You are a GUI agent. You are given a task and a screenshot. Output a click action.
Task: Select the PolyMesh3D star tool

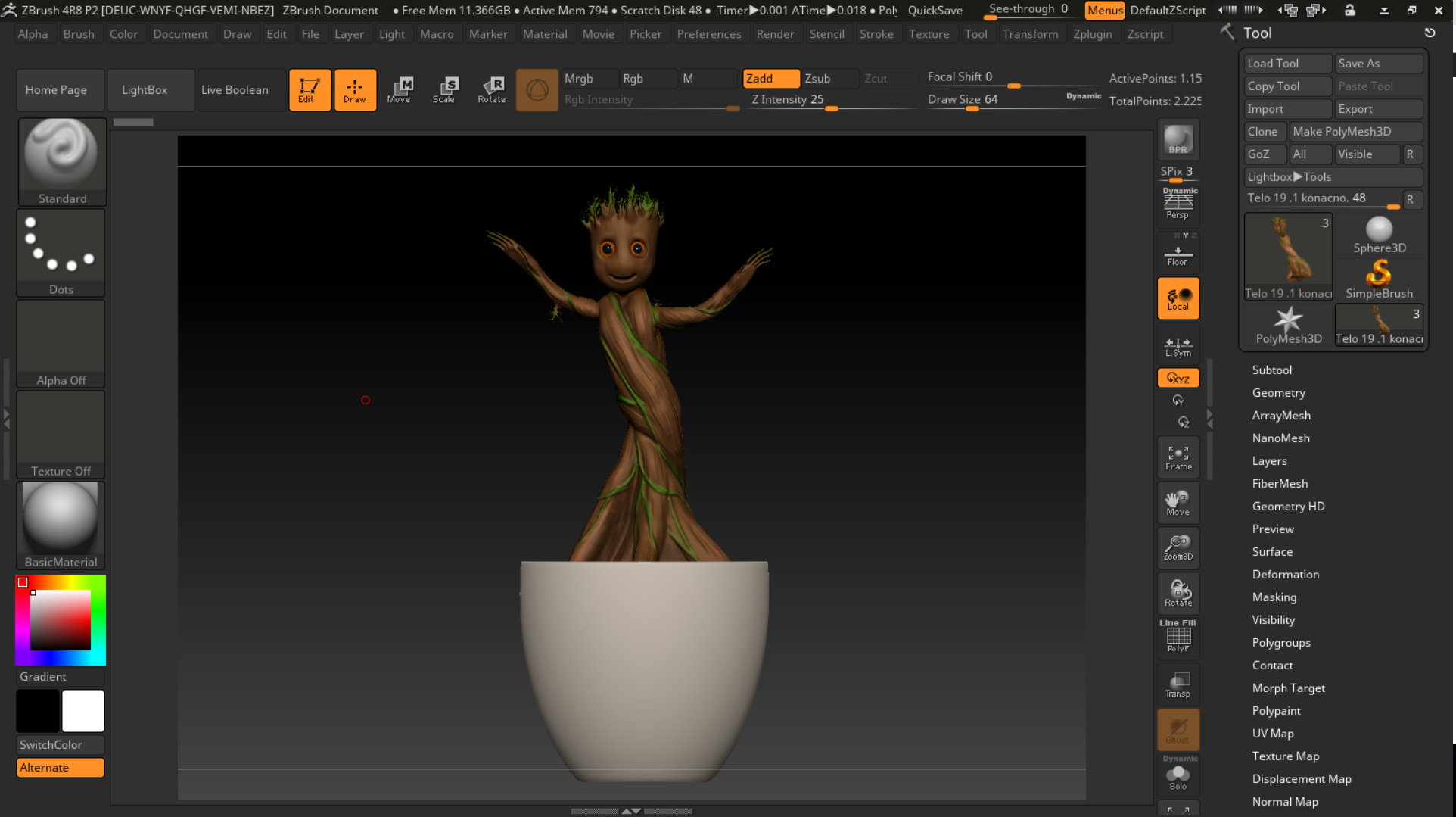pyautogui.click(x=1289, y=325)
